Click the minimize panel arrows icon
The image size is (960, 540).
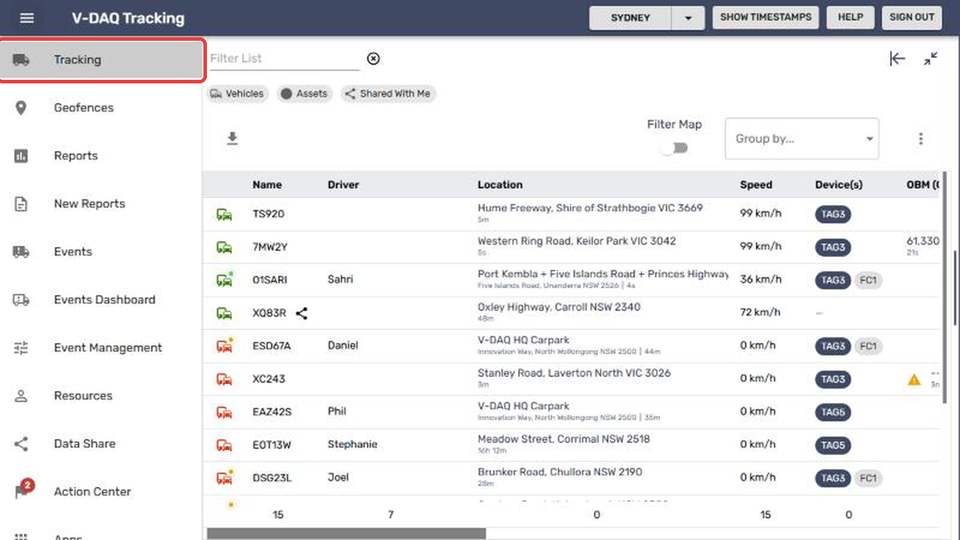point(931,59)
